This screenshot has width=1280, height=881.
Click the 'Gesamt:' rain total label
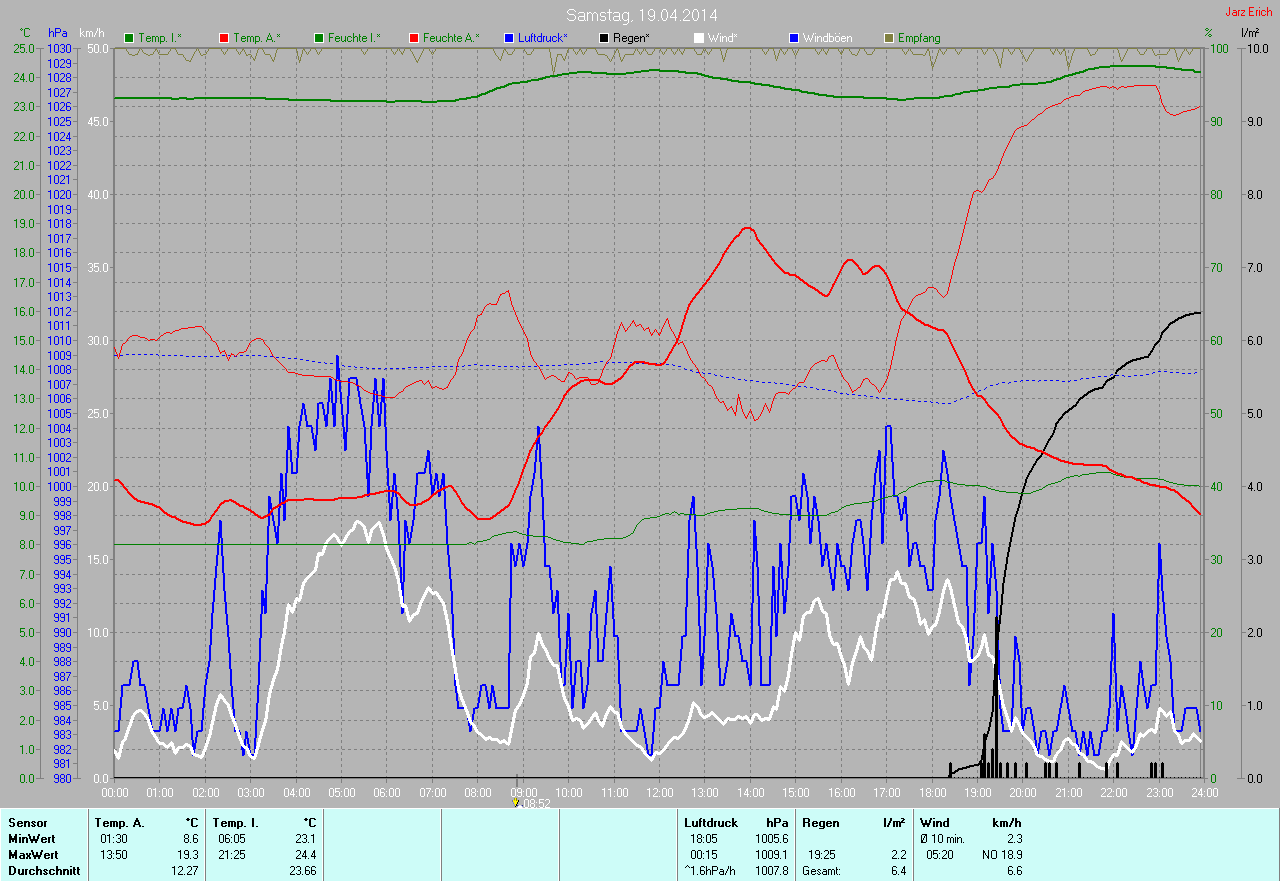[821, 870]
